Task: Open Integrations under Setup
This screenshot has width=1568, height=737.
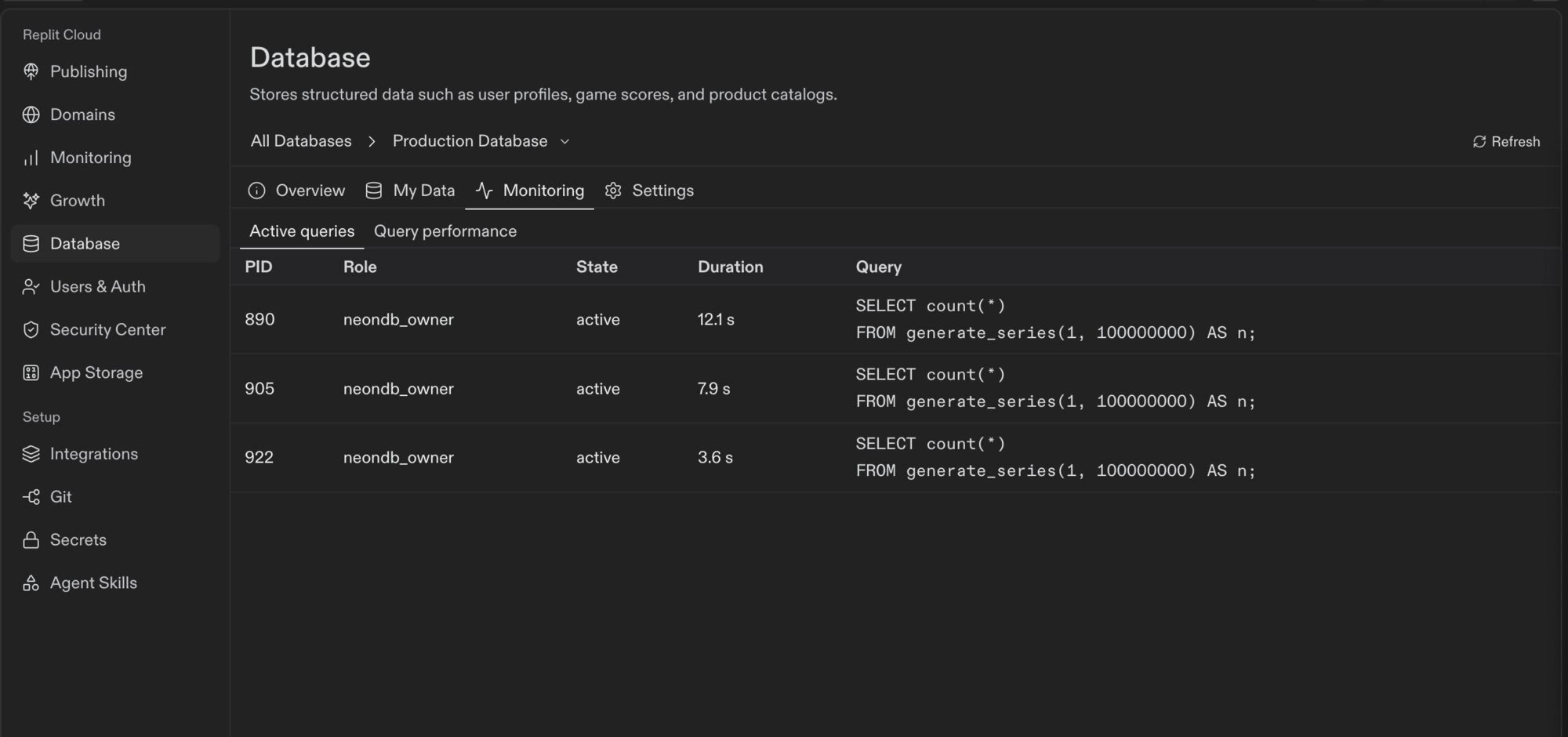Action: coord(115,454)
